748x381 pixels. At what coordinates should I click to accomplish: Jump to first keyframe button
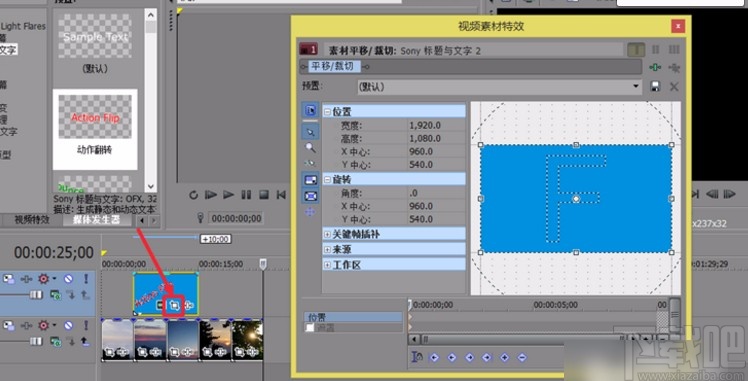(434, 357)
